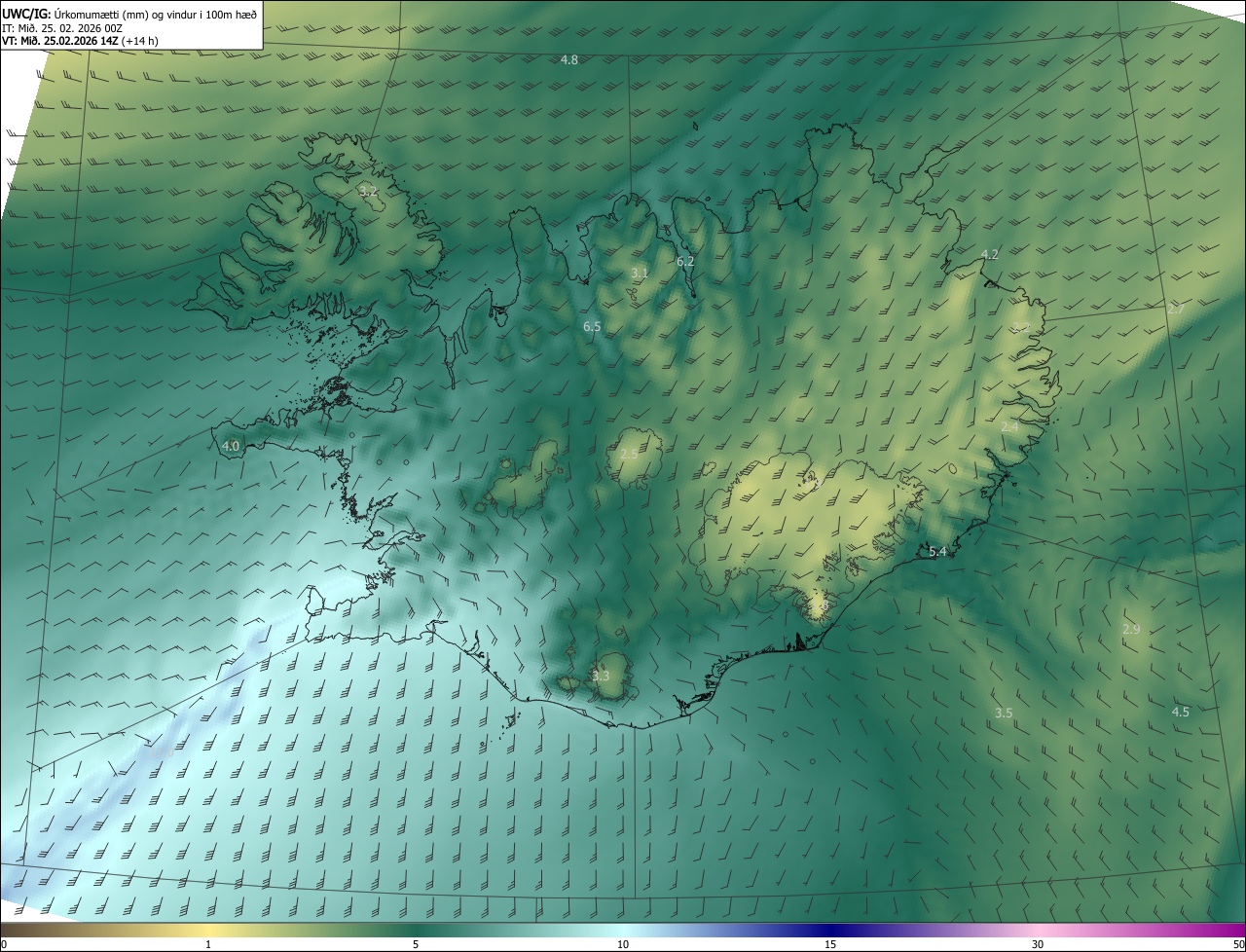Click the "4.2" value label on the map
1246x952 pixels.
990,255
